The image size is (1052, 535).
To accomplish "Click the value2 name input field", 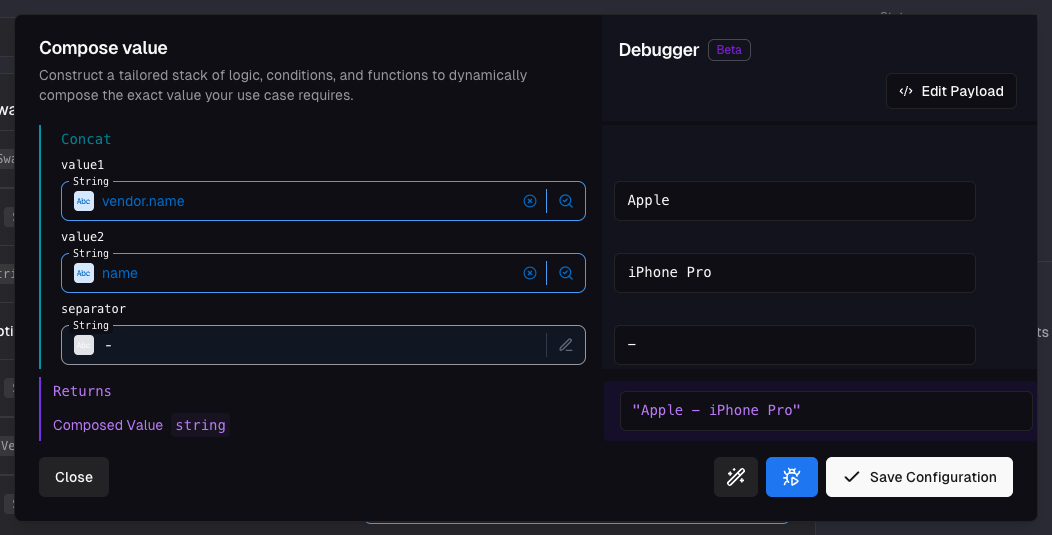I will click(323, 273).
